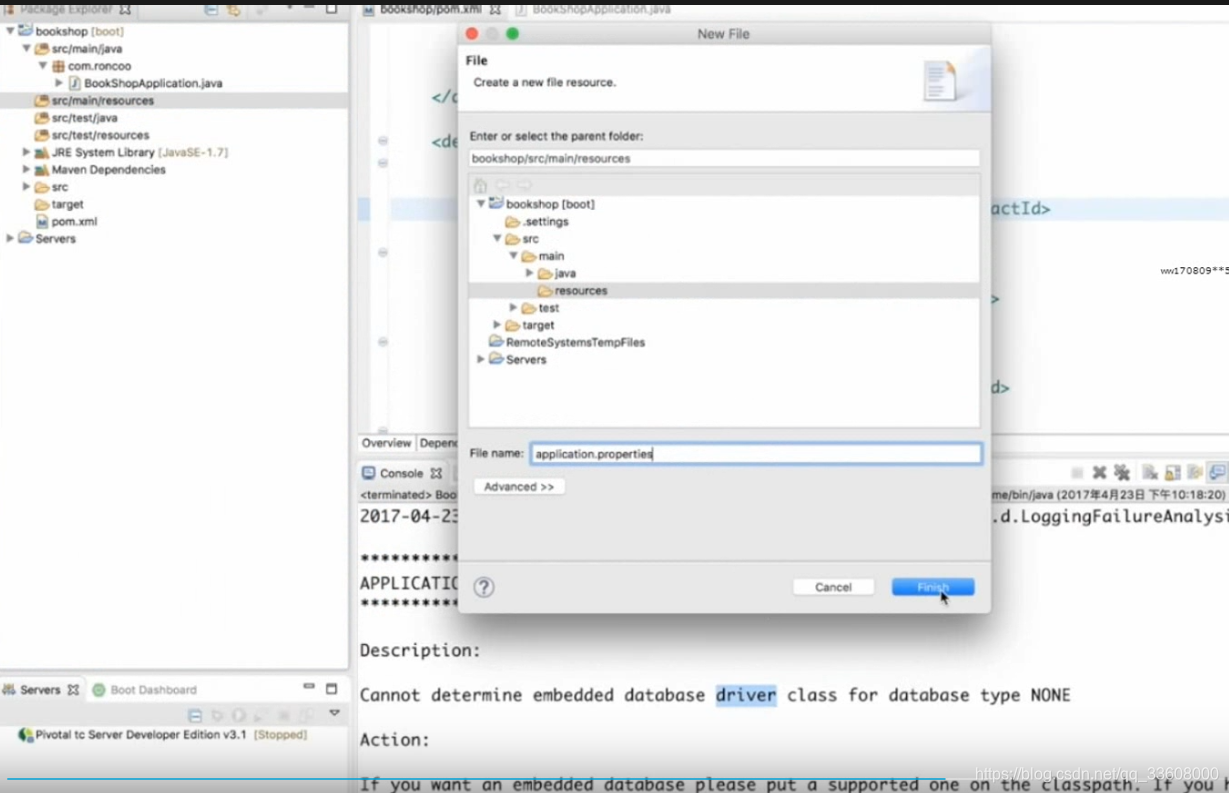
Task: Collapse the com.roncoo package node
Action: 42,66
